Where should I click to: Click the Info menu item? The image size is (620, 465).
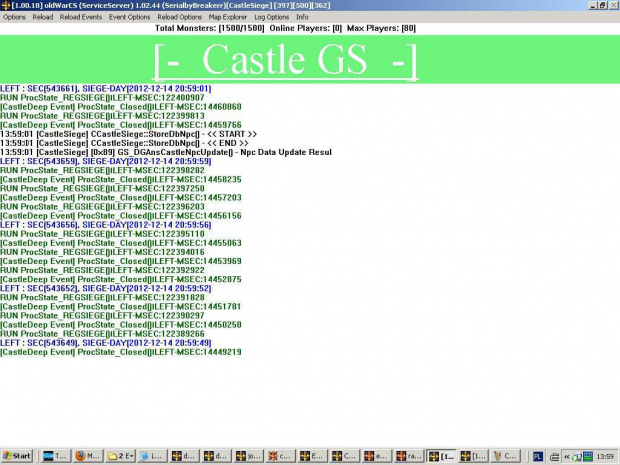tap(302, 17)
